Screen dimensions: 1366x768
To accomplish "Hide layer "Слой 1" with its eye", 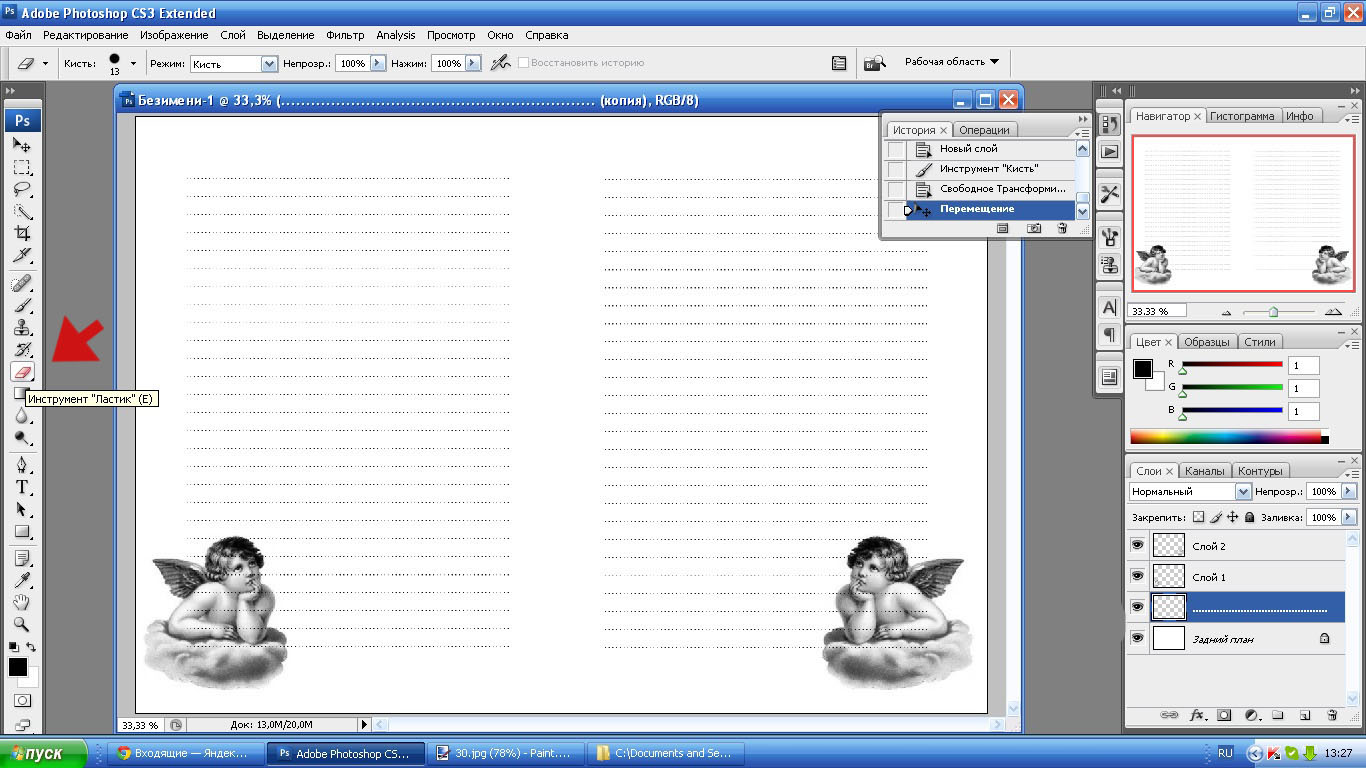I will pos(1137,576).
